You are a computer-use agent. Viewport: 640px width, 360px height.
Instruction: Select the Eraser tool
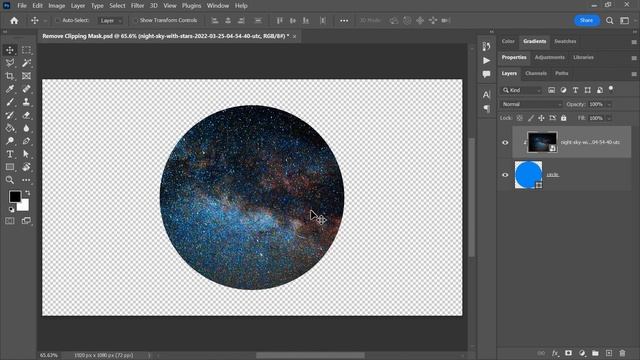pyautogui.click(x=26, y=115)
